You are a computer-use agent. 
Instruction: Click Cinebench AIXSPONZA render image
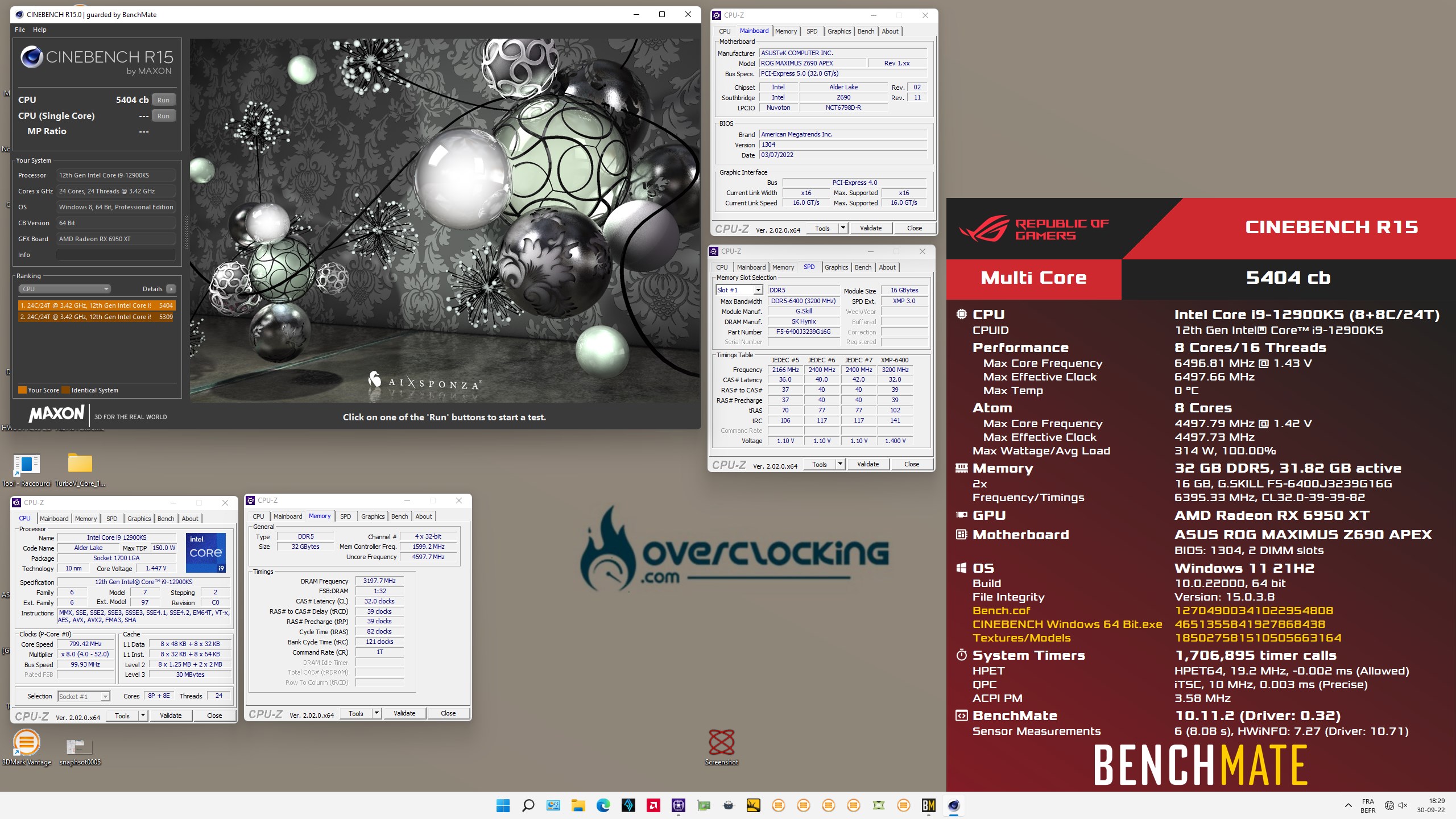pyautogui.click(x=445, y=221)
